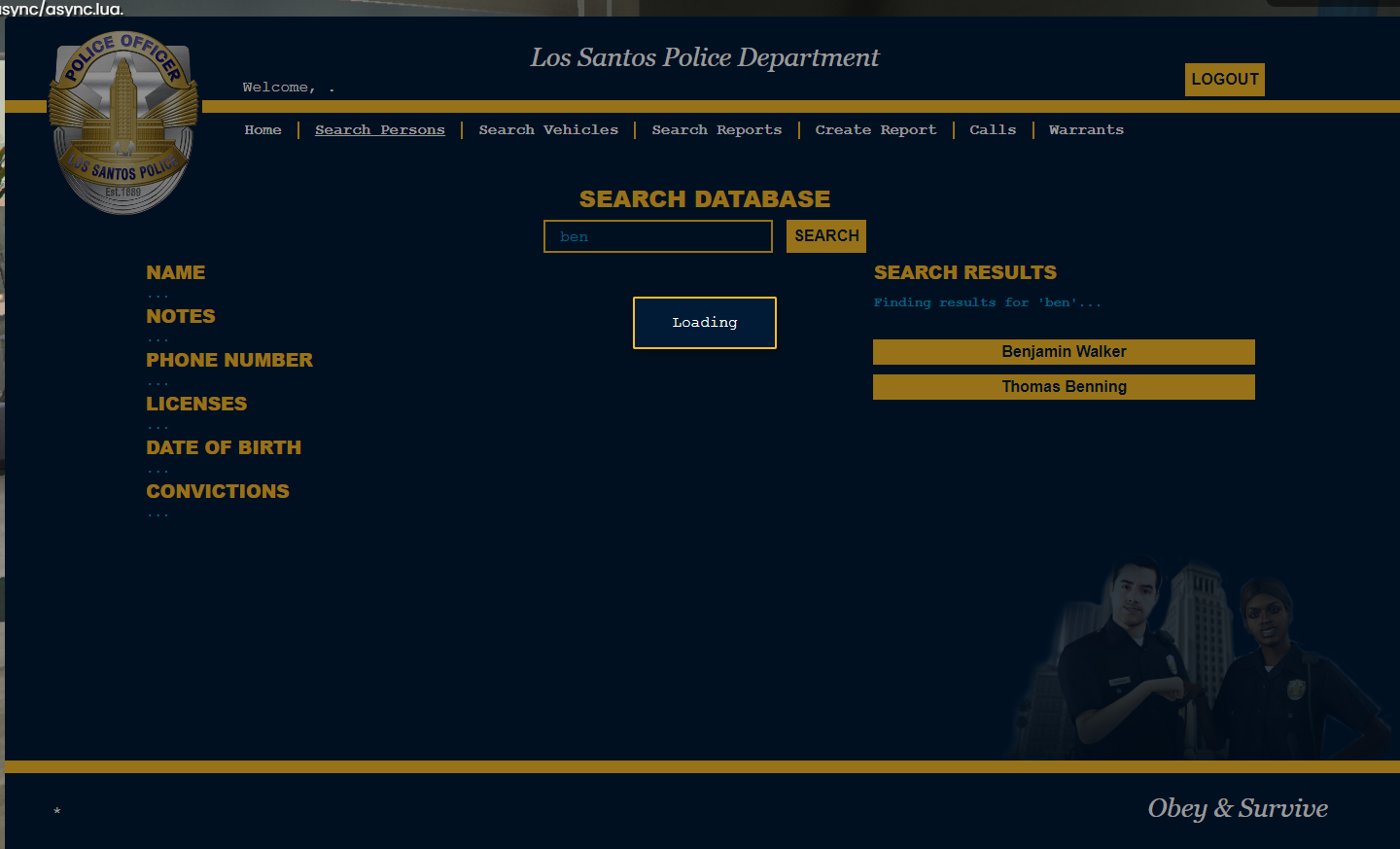Select Thomas Benning from search results
Screen dimensions: 1400x849
[x=1064, y=387]
